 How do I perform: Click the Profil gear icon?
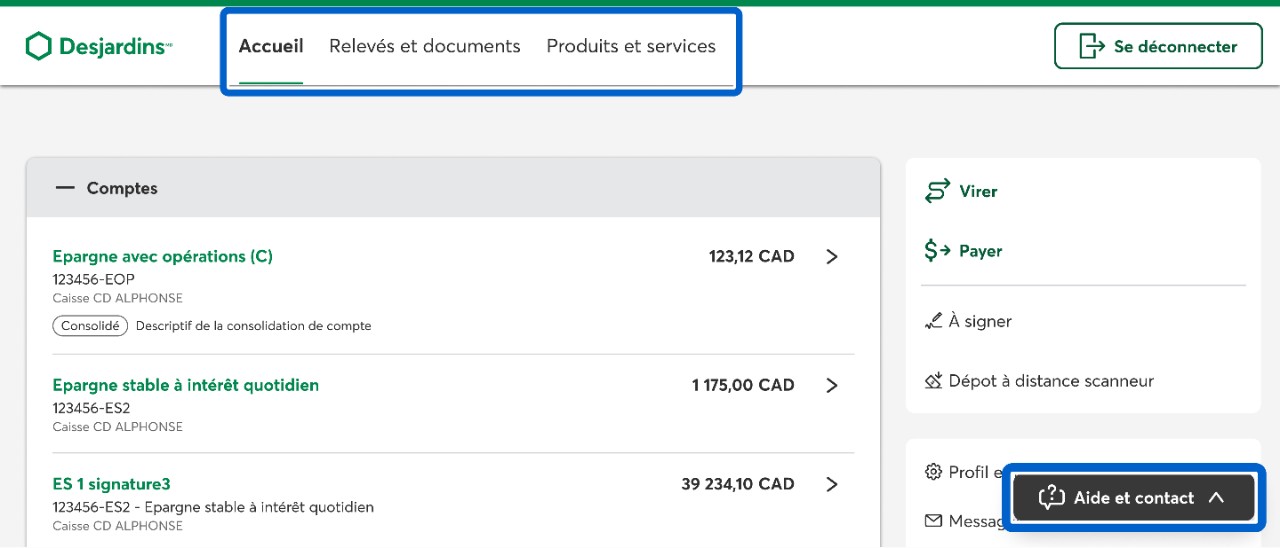click(934, 472)
